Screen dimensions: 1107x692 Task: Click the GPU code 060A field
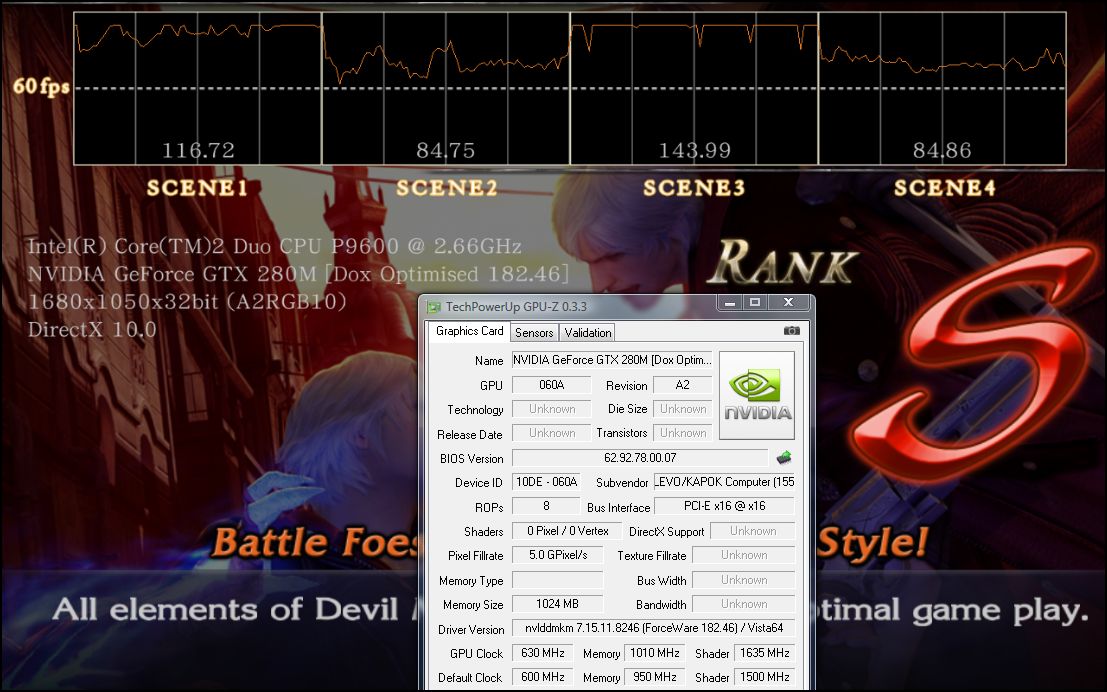551,385
